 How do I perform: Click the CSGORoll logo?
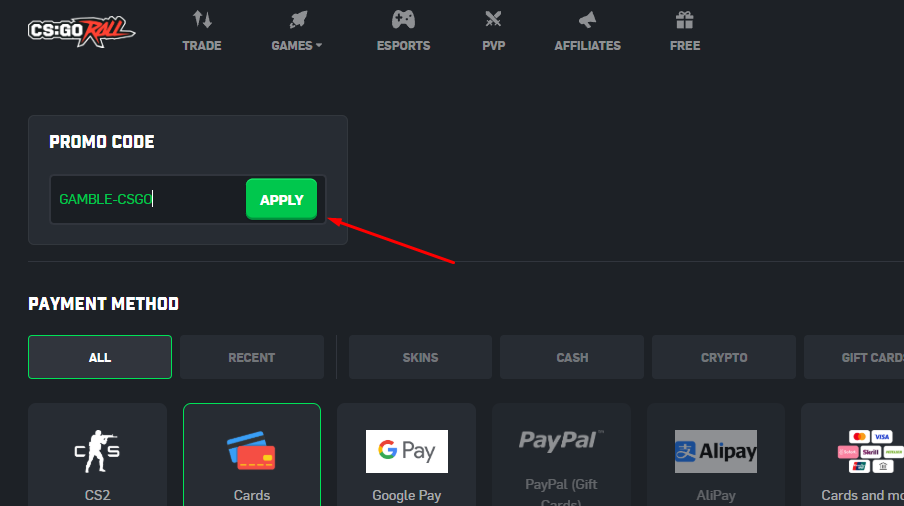coord(81,32)
